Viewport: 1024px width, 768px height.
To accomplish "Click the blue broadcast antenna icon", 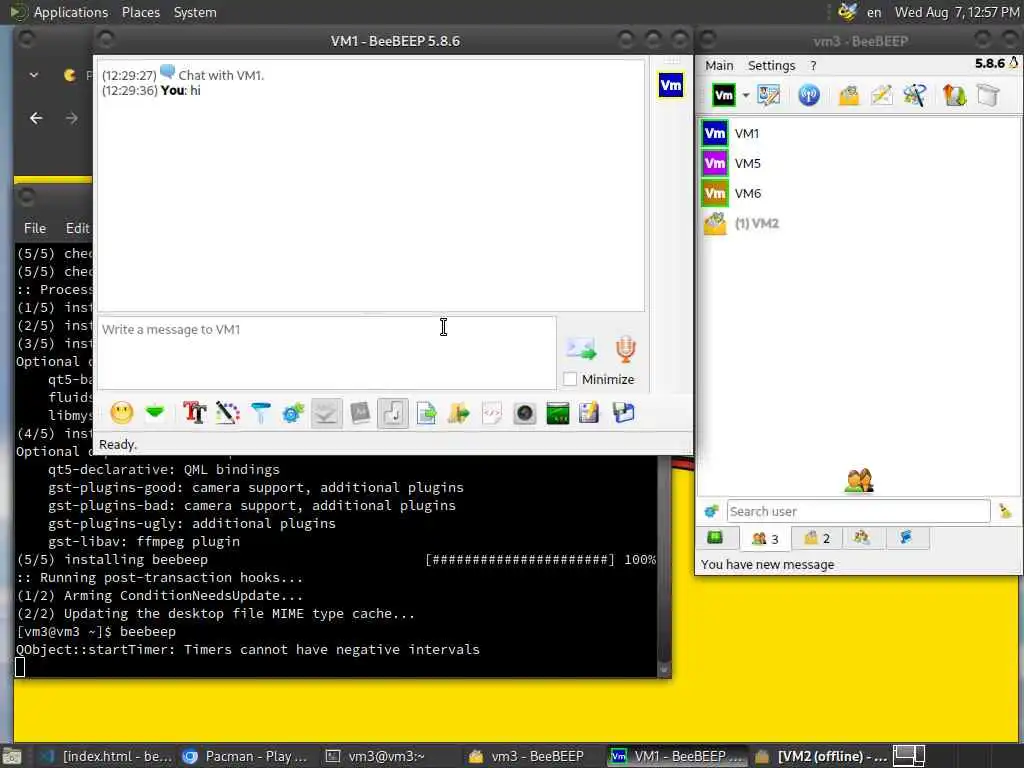I will coord(809,95).
